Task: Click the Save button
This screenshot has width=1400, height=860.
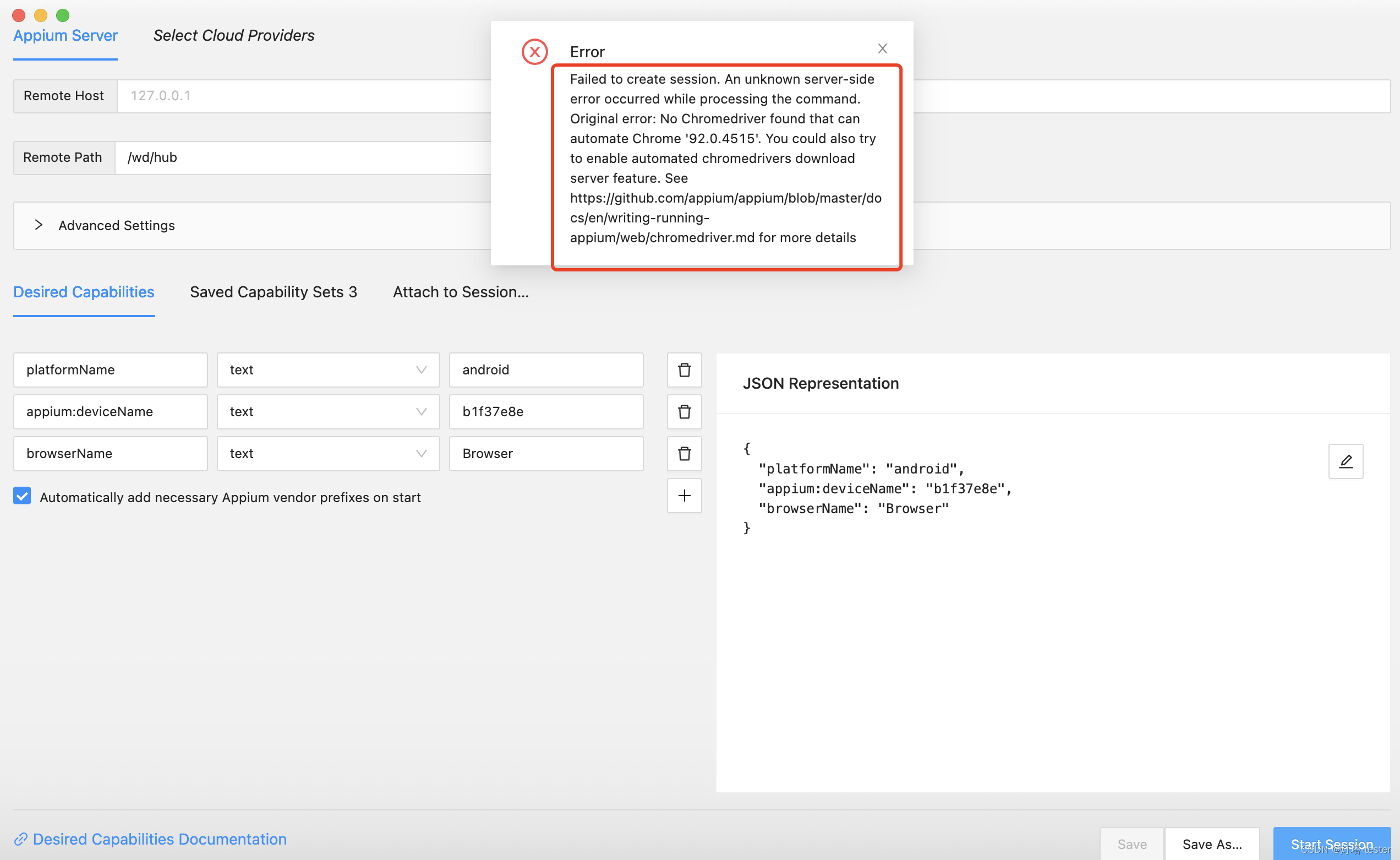Action: pos(1131,843)
